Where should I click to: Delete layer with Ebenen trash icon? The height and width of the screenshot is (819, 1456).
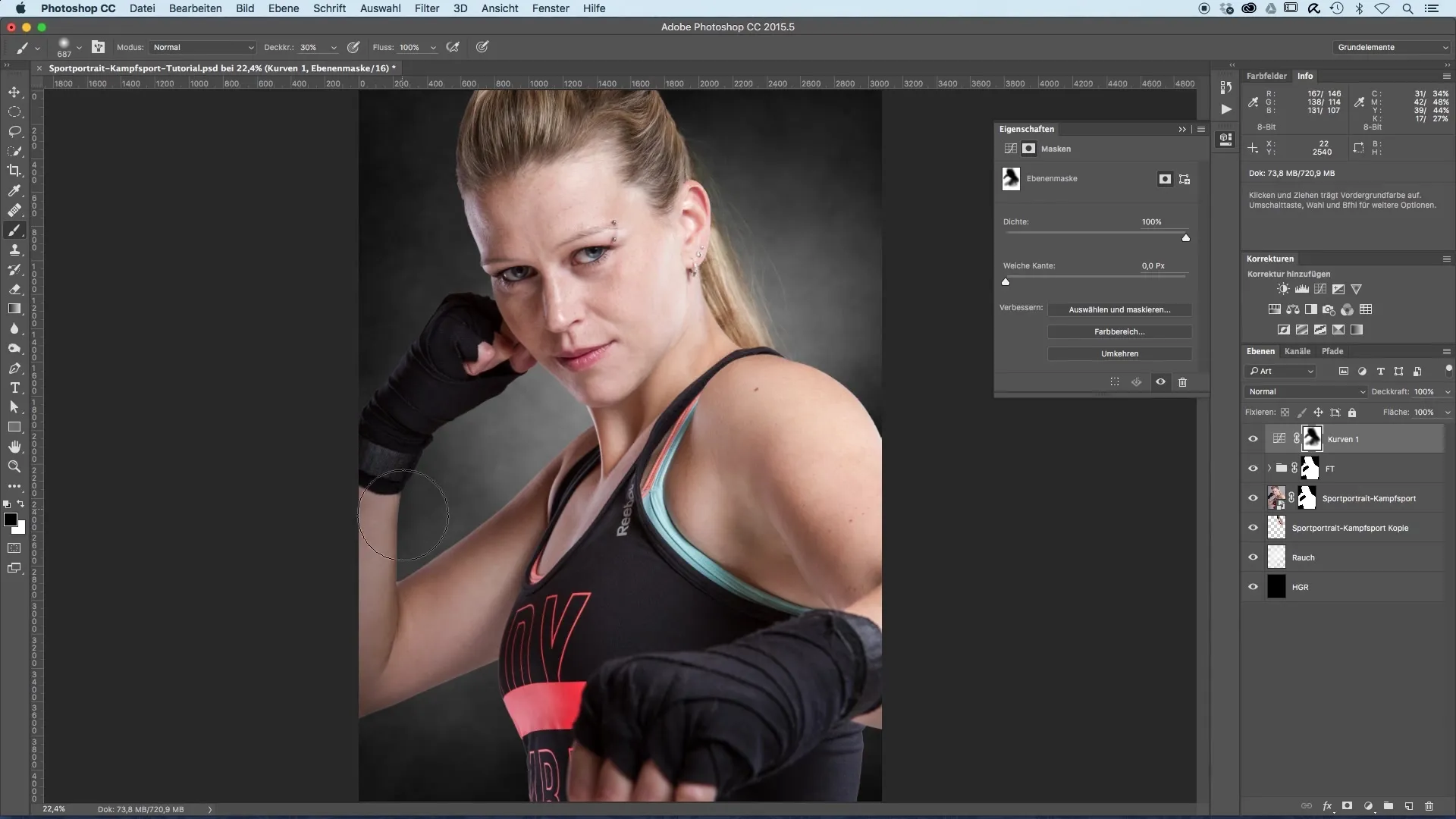1429,806
